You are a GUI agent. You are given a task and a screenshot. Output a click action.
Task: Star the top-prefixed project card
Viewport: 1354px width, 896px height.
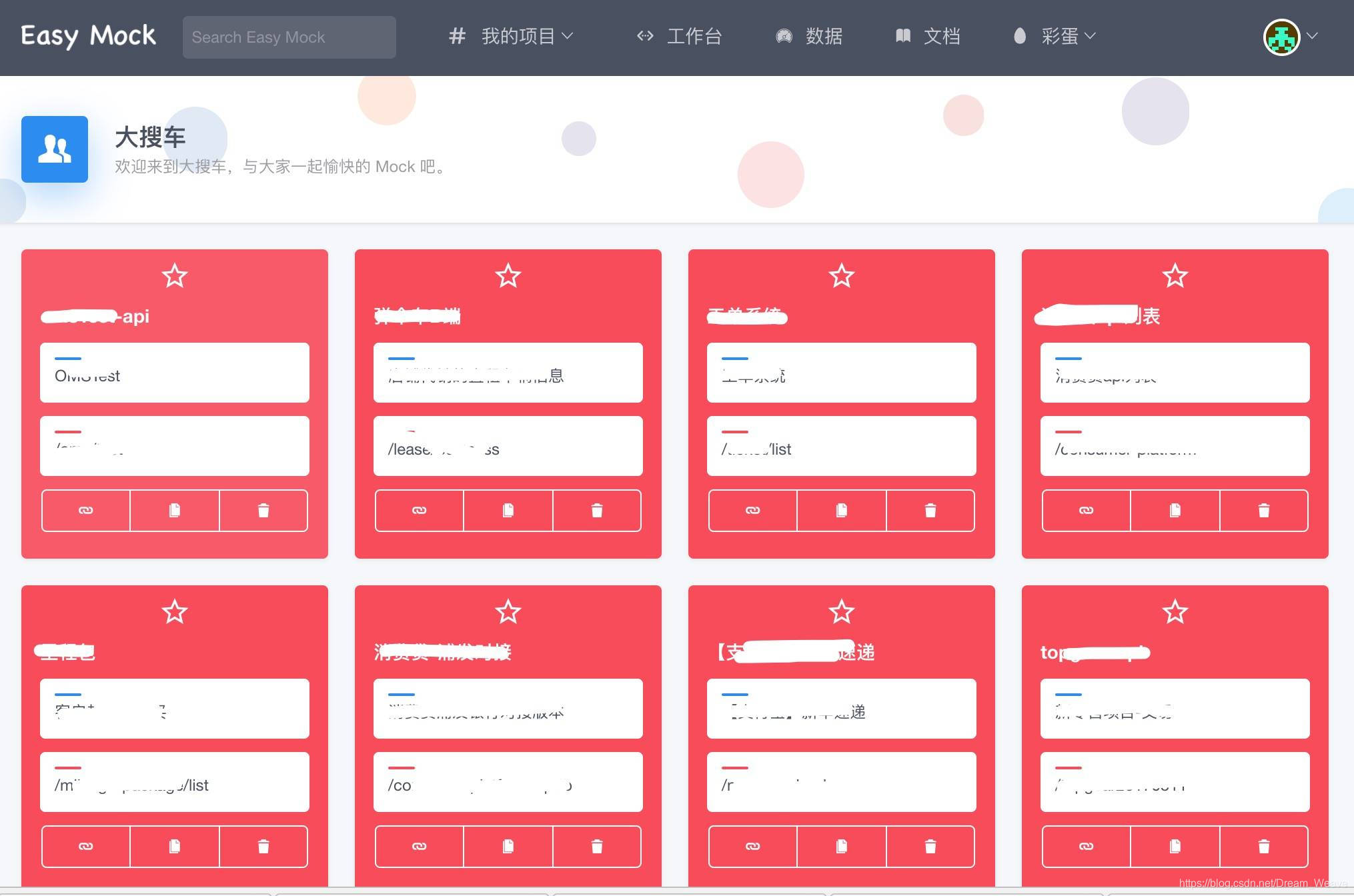[1175, 612]
